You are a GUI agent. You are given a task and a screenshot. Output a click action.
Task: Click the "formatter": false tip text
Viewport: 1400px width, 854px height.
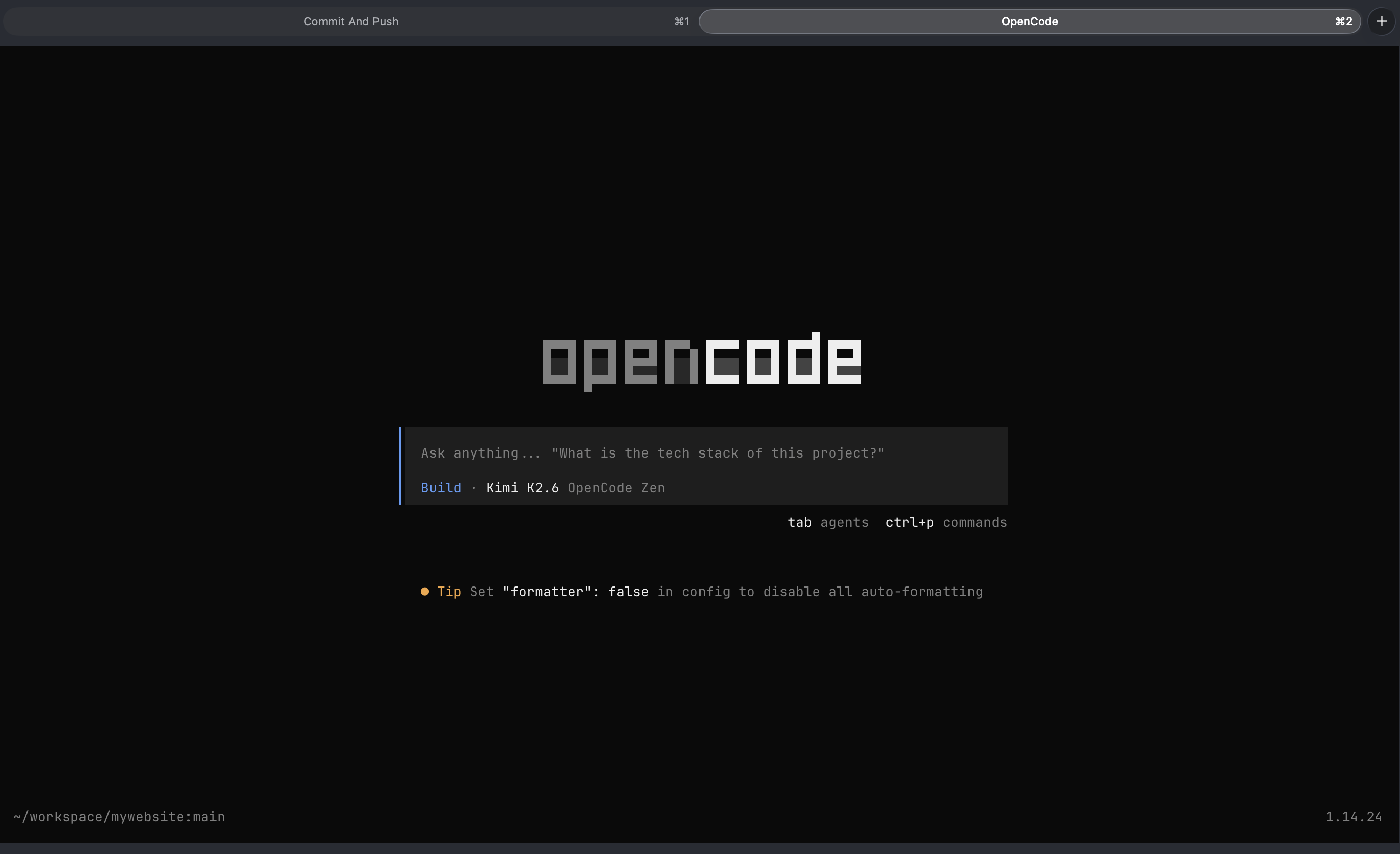click(575, 592)
